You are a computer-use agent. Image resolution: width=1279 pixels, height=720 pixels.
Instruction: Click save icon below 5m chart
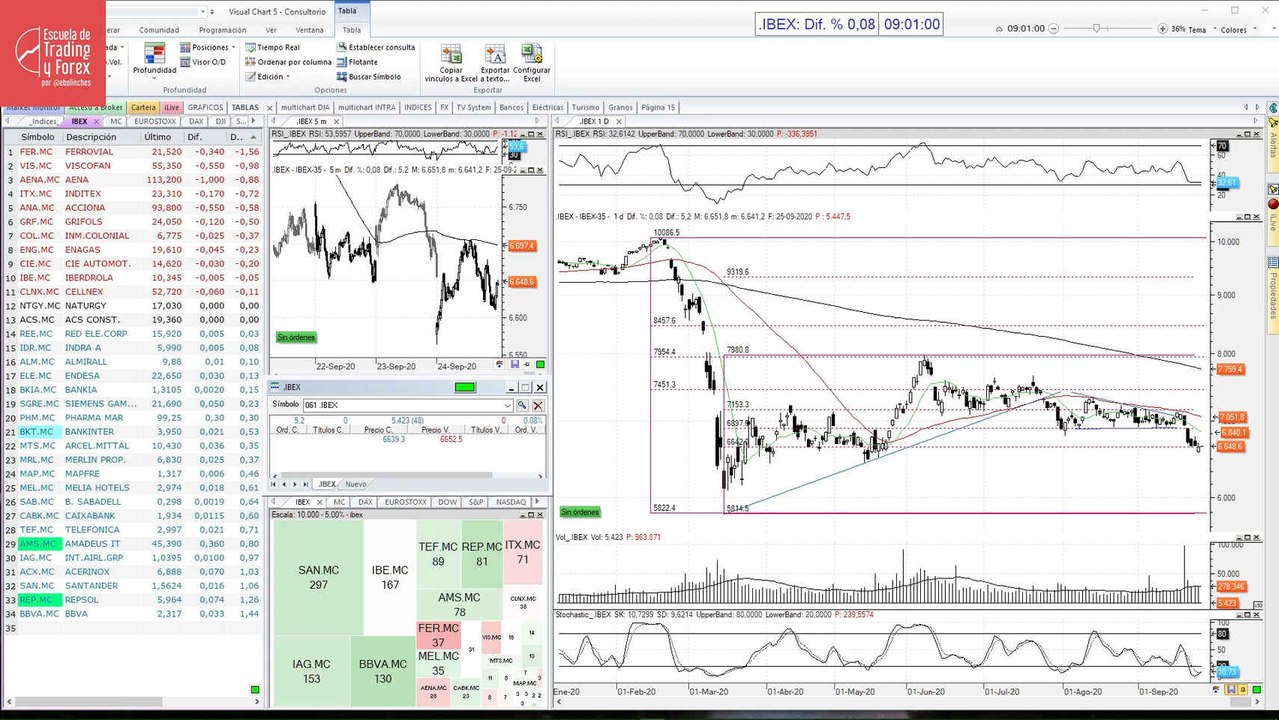(x=514, y=365)
